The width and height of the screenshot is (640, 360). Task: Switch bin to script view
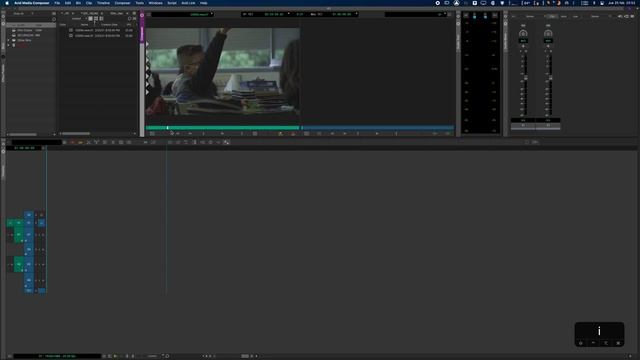pyautogui.click(x=101, y=18)
